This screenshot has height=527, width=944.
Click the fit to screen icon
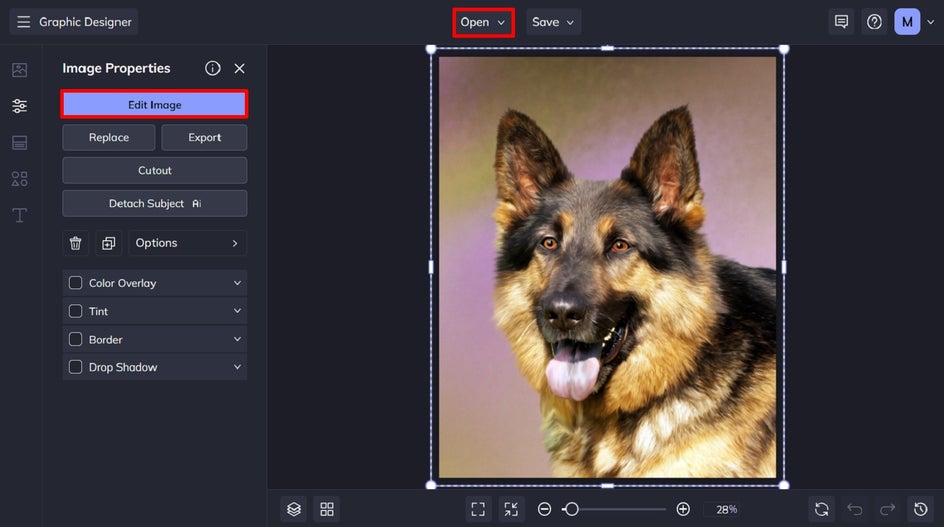coord(478,509)
